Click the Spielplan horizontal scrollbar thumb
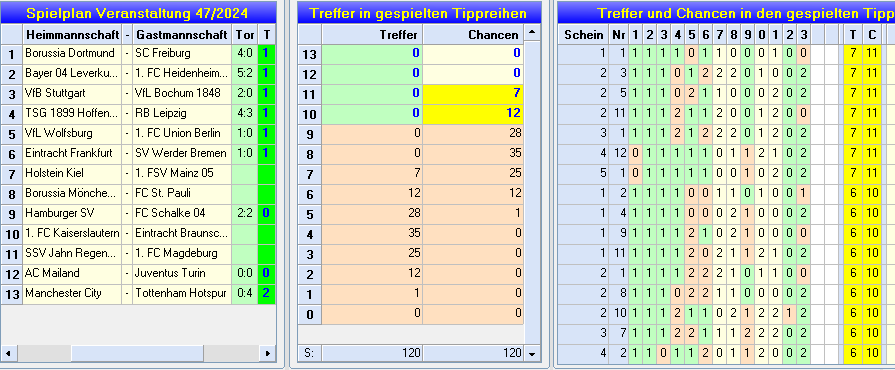Screen dimensions: 895x370 click(137, 353)
